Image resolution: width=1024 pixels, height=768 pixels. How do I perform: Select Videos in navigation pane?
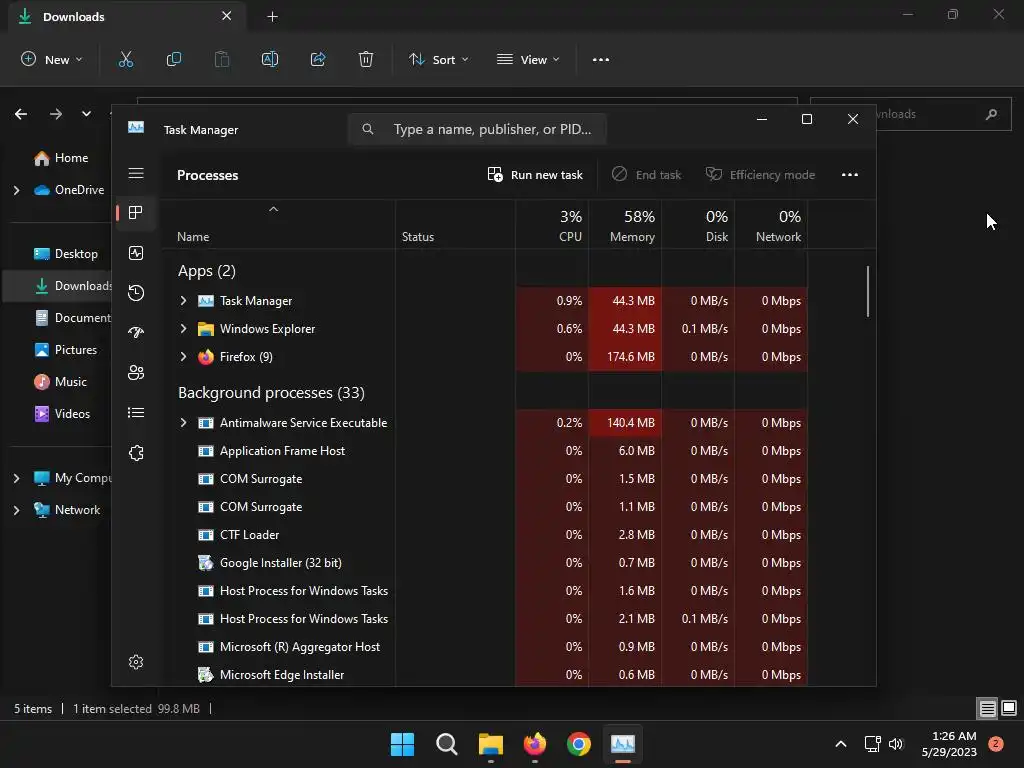(x=62, y=414)
